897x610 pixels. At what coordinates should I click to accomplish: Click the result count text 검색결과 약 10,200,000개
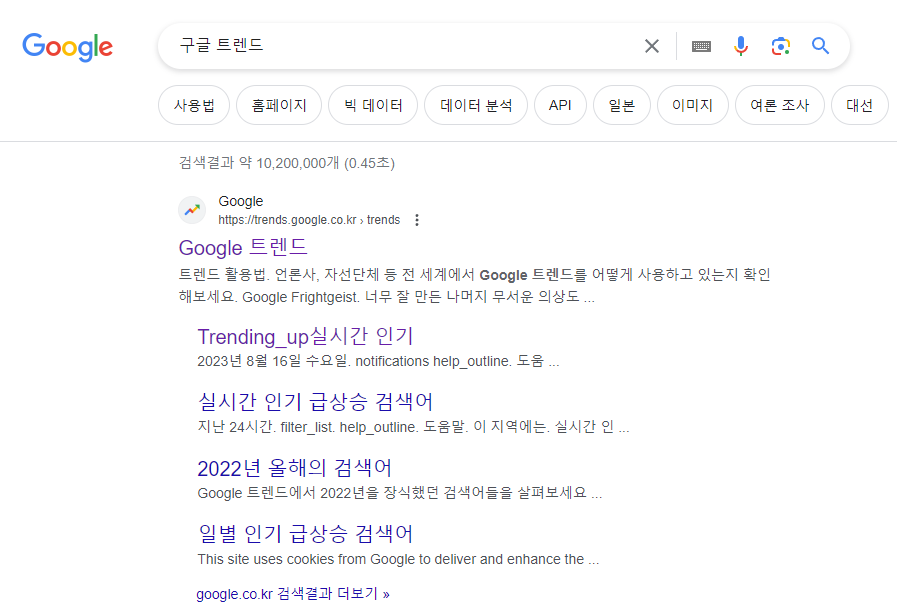click(287, 163)
